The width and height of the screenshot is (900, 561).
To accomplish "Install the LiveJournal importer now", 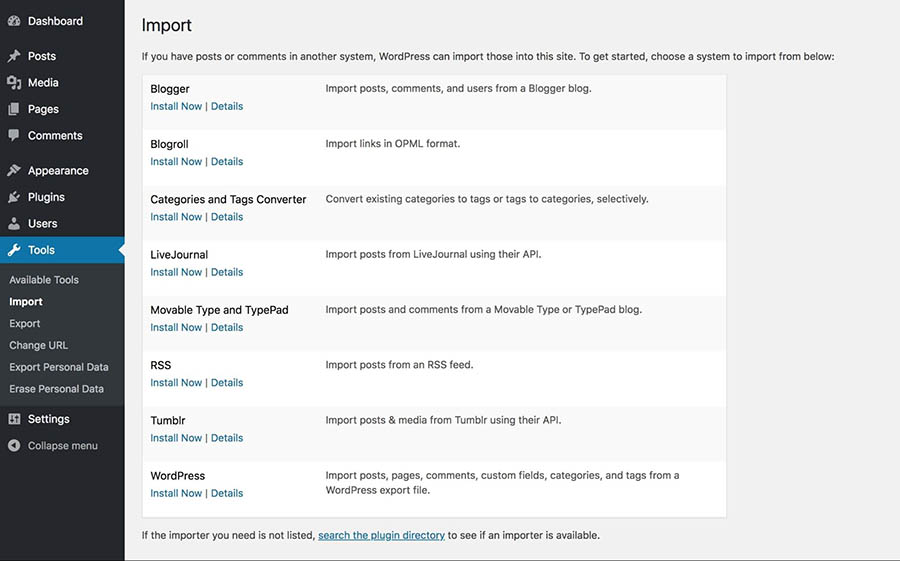I will tap(176, 272).
